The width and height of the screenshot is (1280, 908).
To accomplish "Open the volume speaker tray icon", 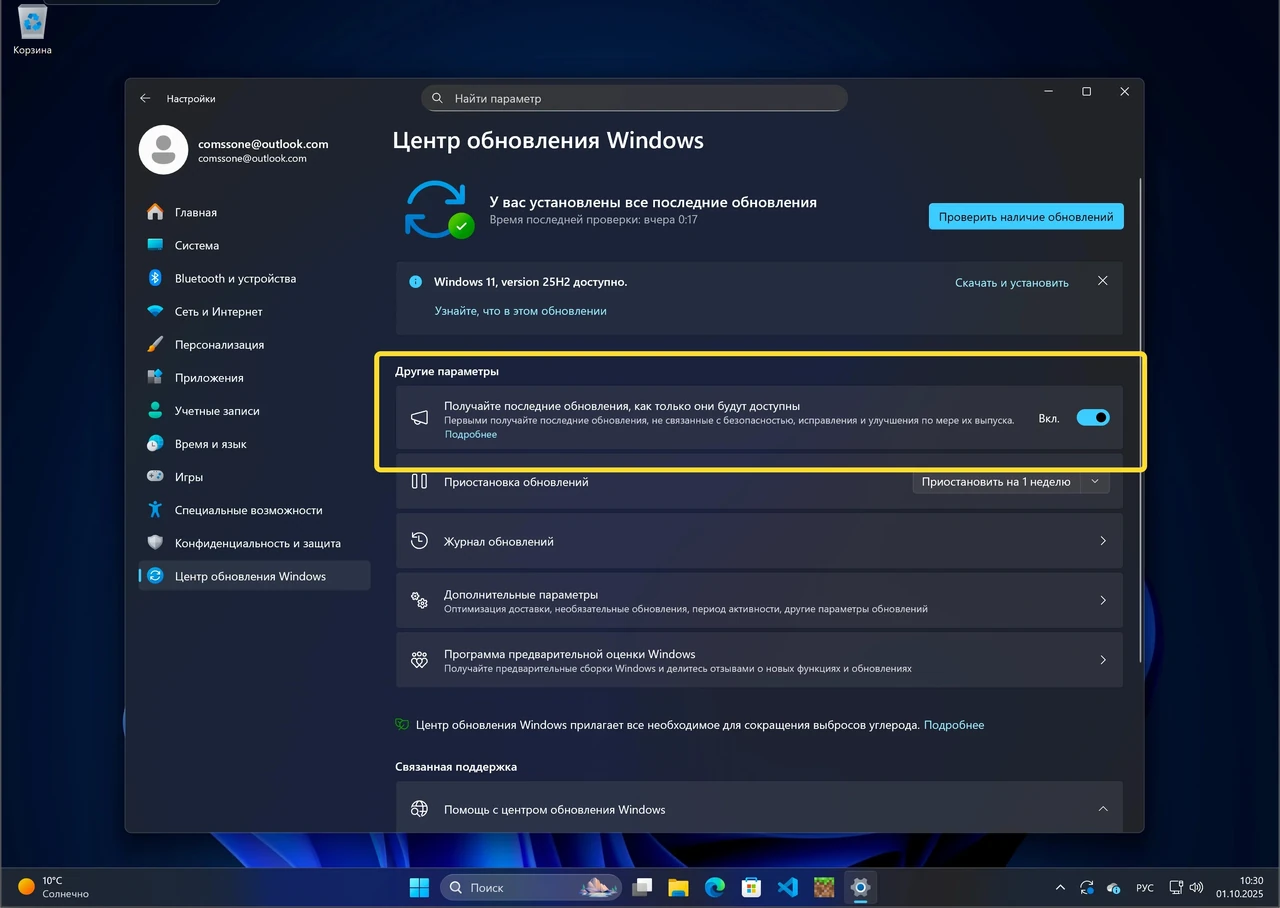I will [x=1196, y=887].
